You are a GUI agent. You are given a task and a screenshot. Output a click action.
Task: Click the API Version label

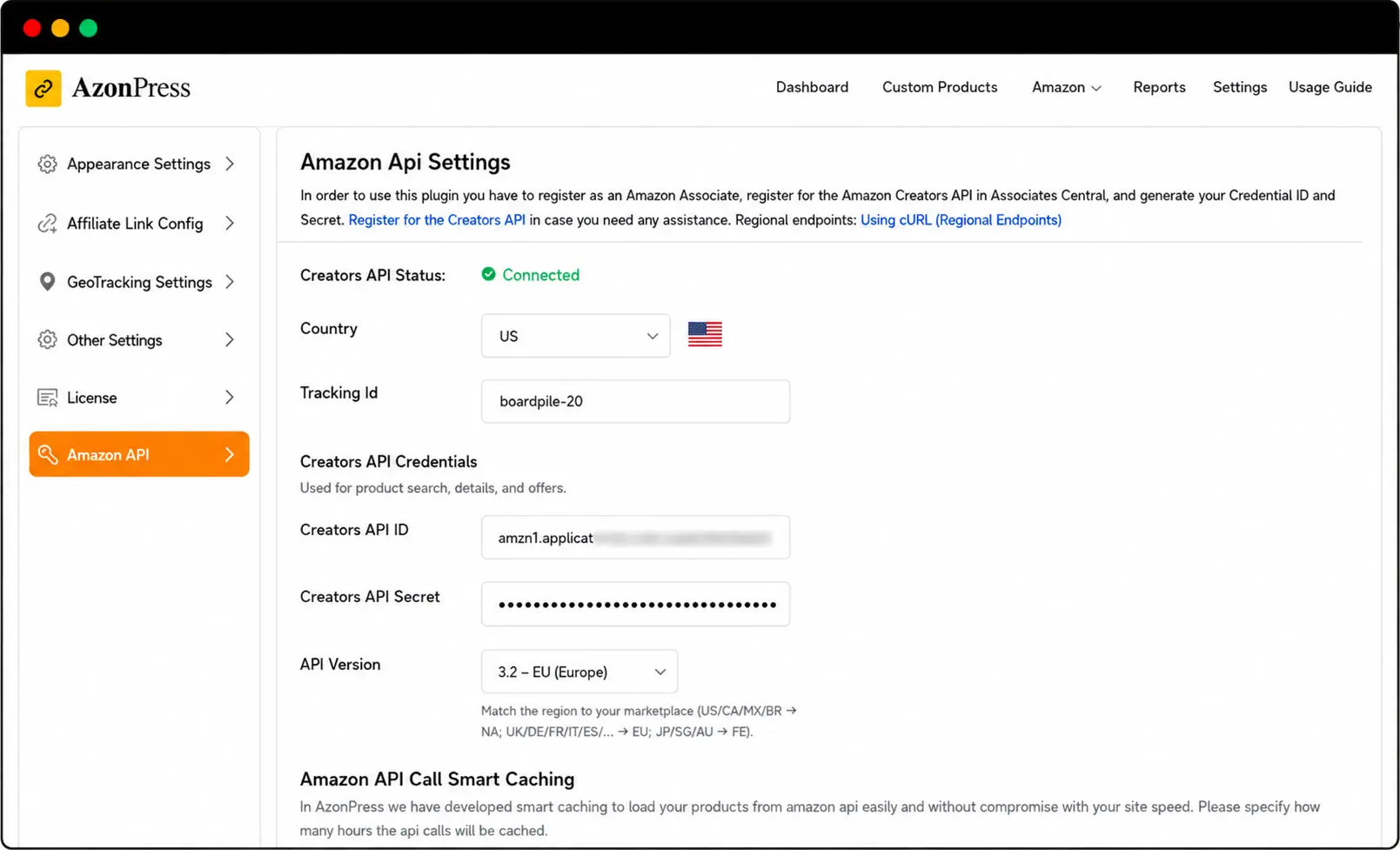tap(340, 665)
